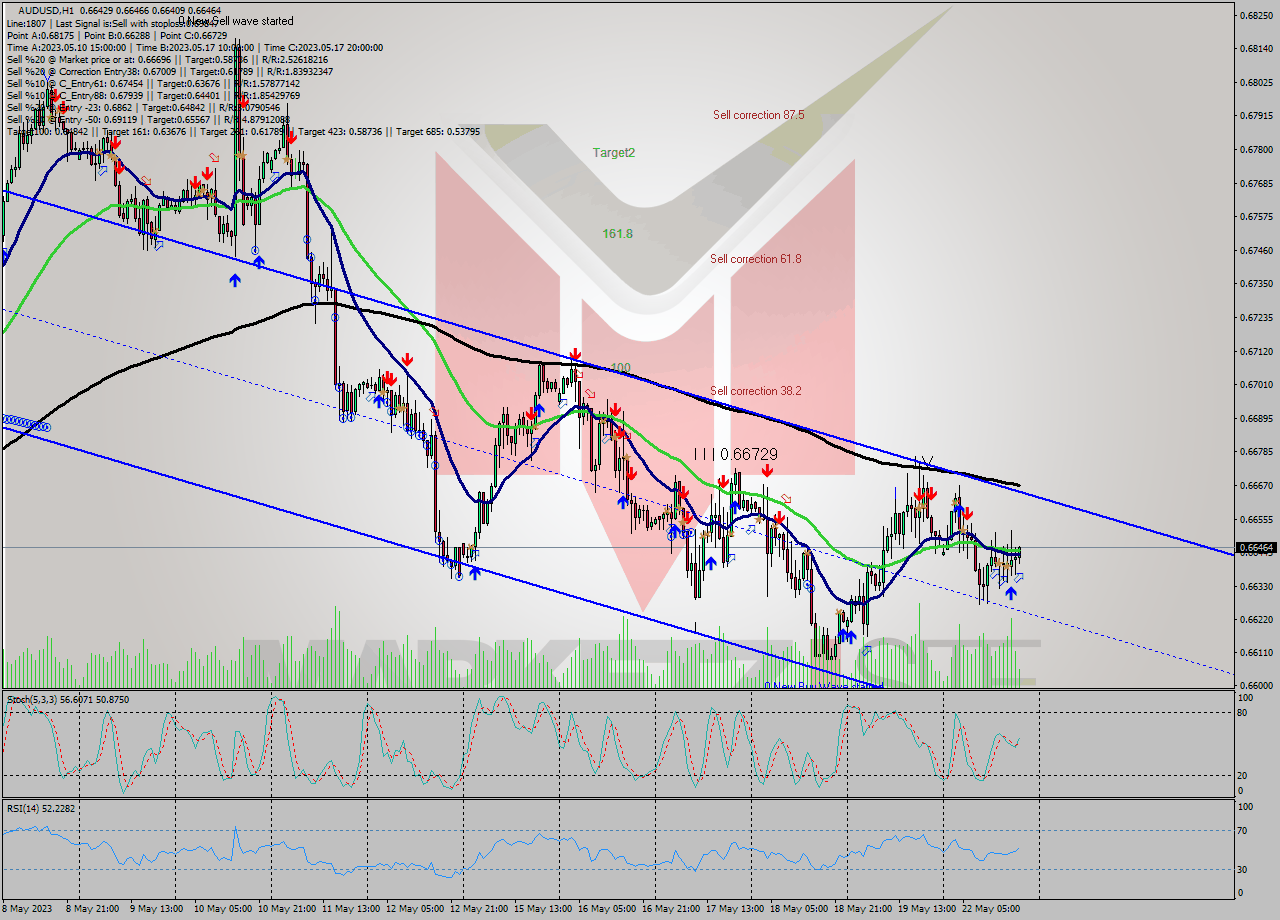Click the '11 May 13:00' time label
This screenshot has height=920, width=1280.
click(350, 909)
